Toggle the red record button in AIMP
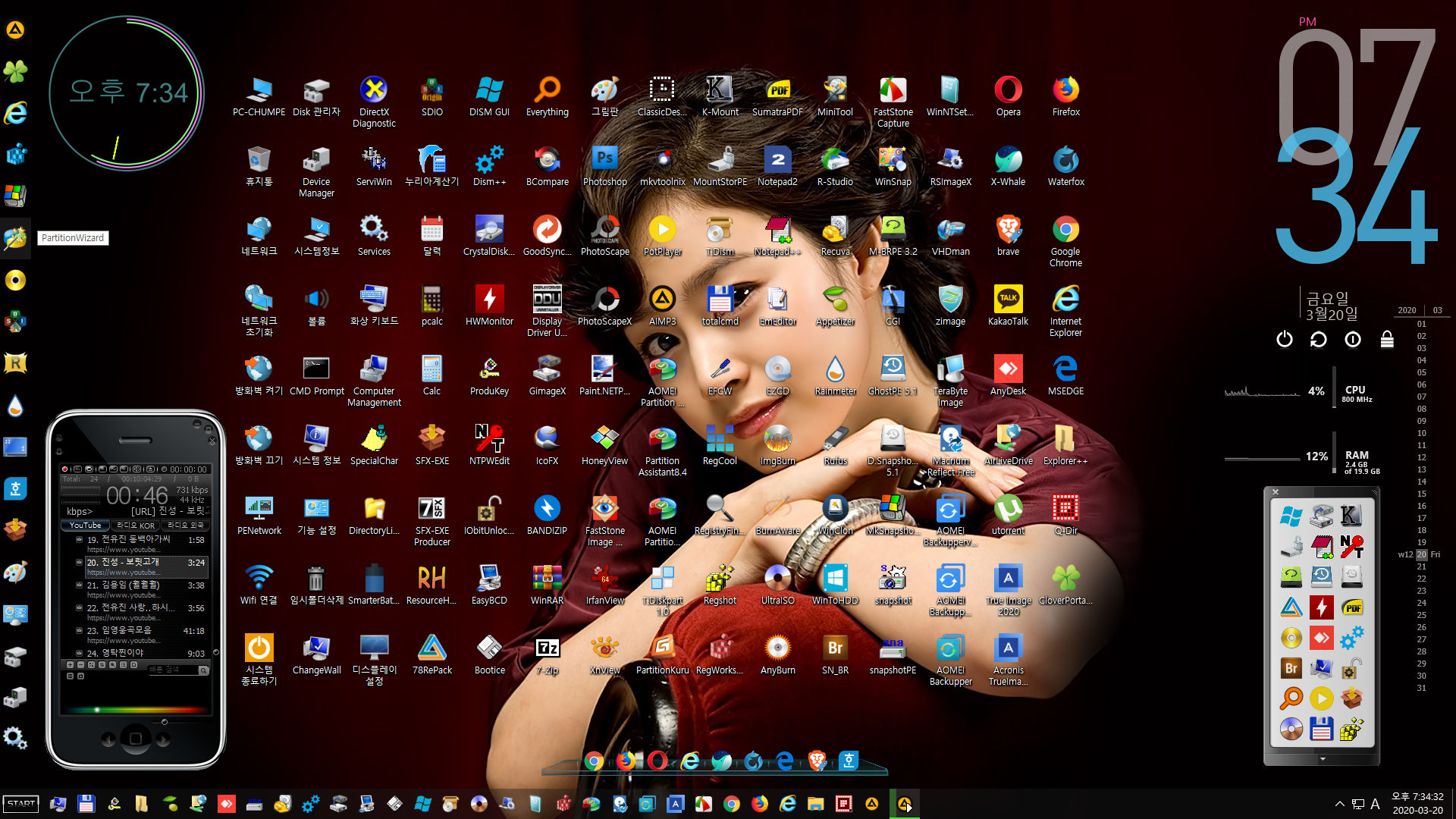 64,469
